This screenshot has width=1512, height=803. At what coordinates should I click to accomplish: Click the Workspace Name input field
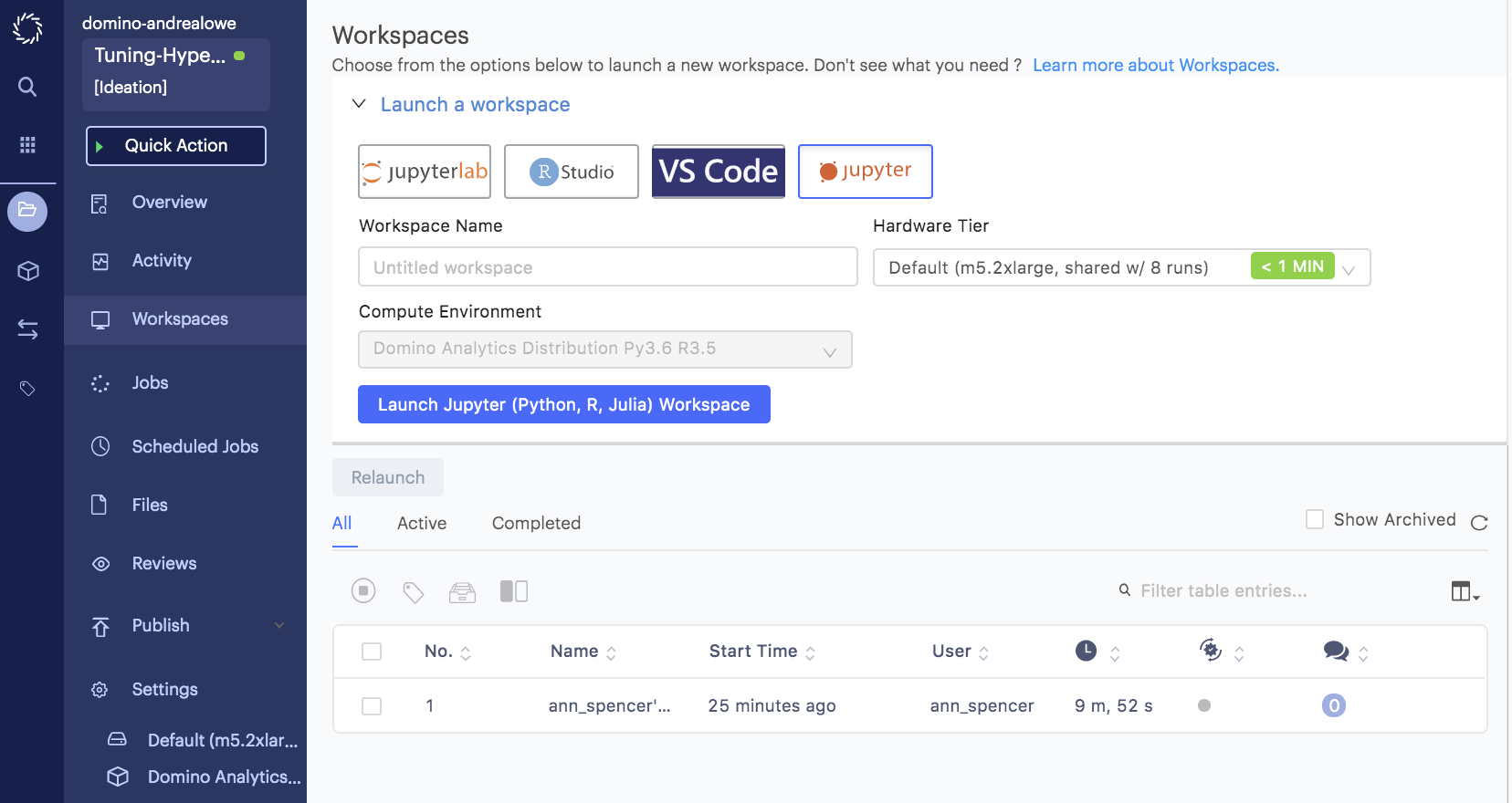[x=608, y=266]
